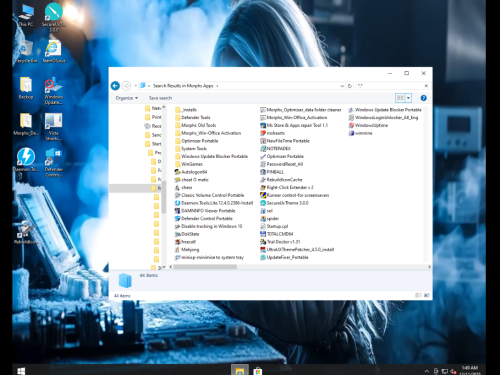Click the Explorer back arrow button
This screenshot has height=375, width=500.
pos(115,86)
